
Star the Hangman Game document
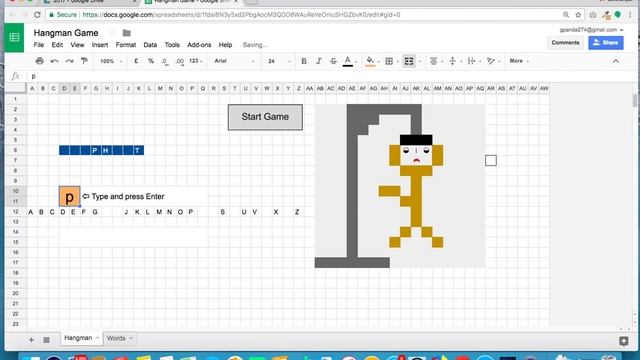(113, 33)
